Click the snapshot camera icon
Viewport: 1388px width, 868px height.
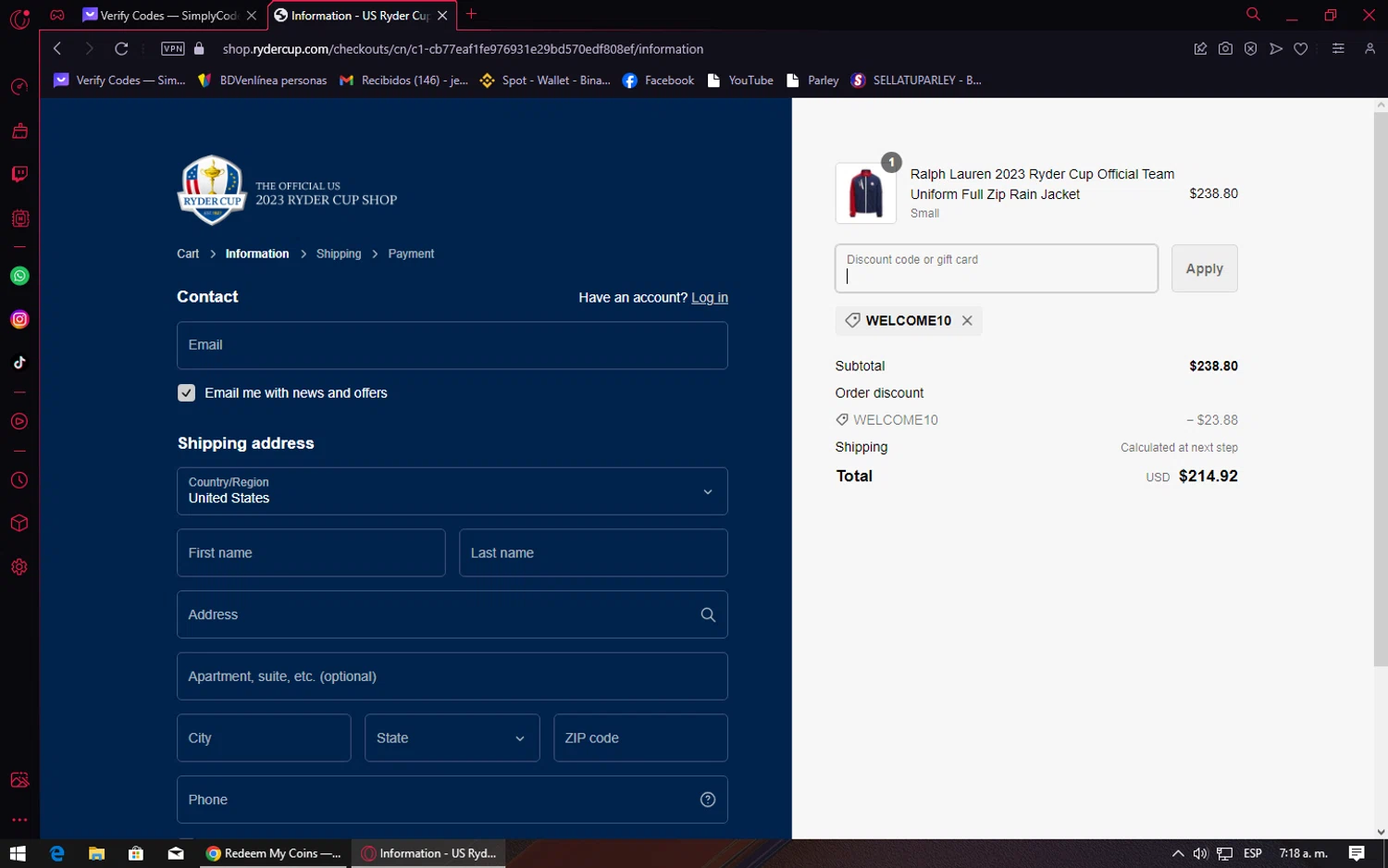[1225, 49]
